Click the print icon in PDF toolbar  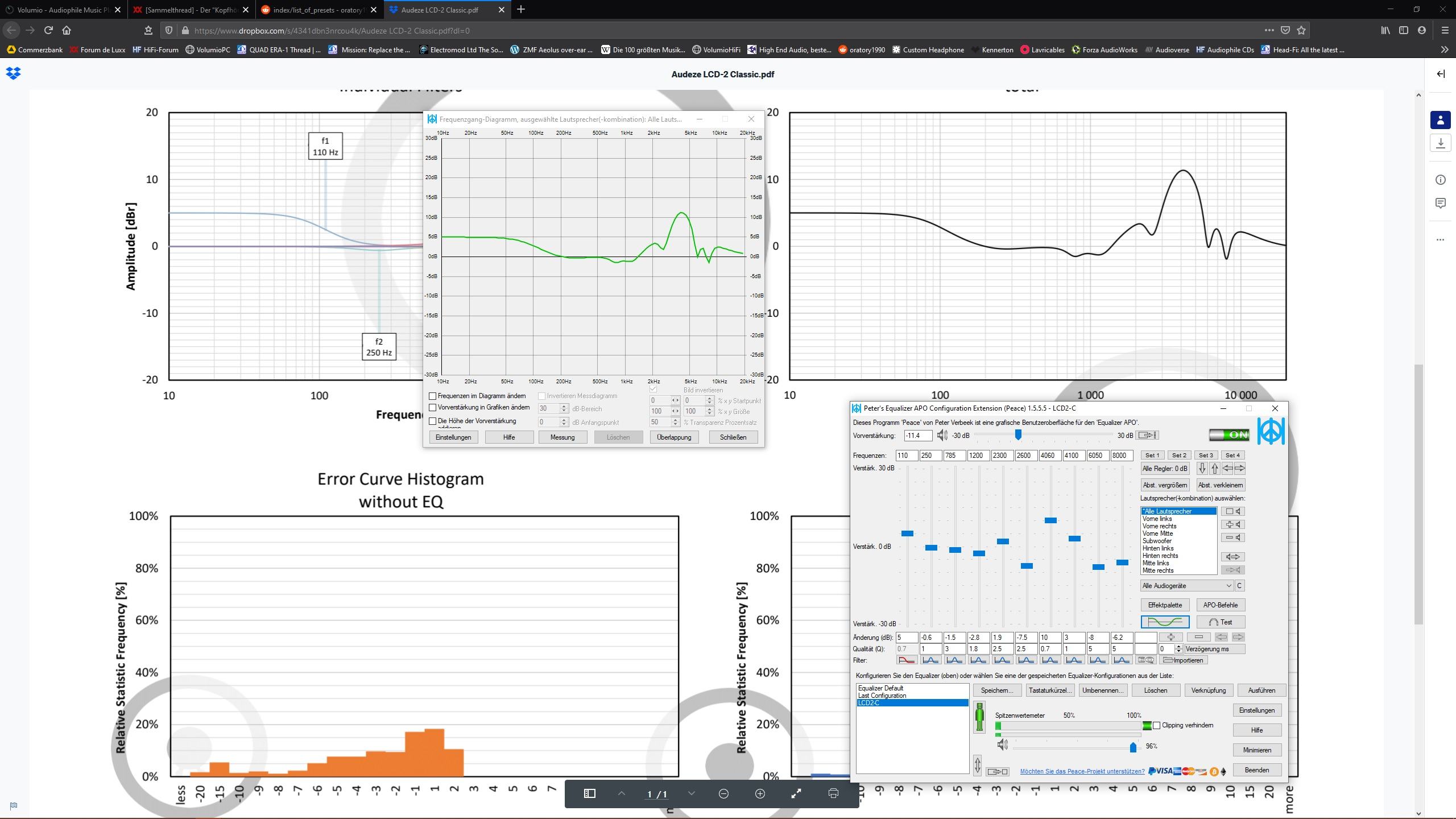[833, 793]
